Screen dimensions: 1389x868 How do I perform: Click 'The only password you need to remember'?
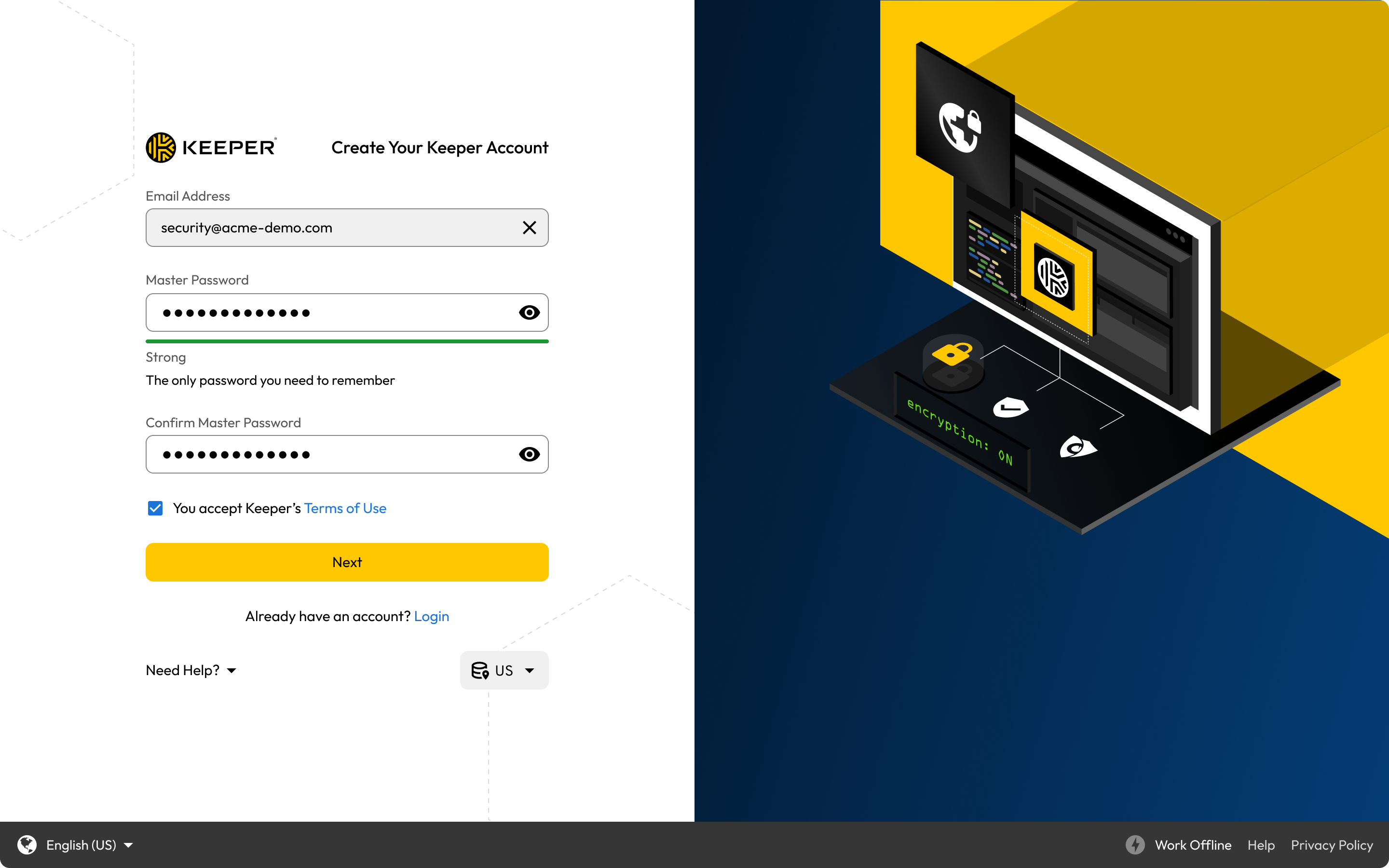pyautogui.click(x=270, y=380)
